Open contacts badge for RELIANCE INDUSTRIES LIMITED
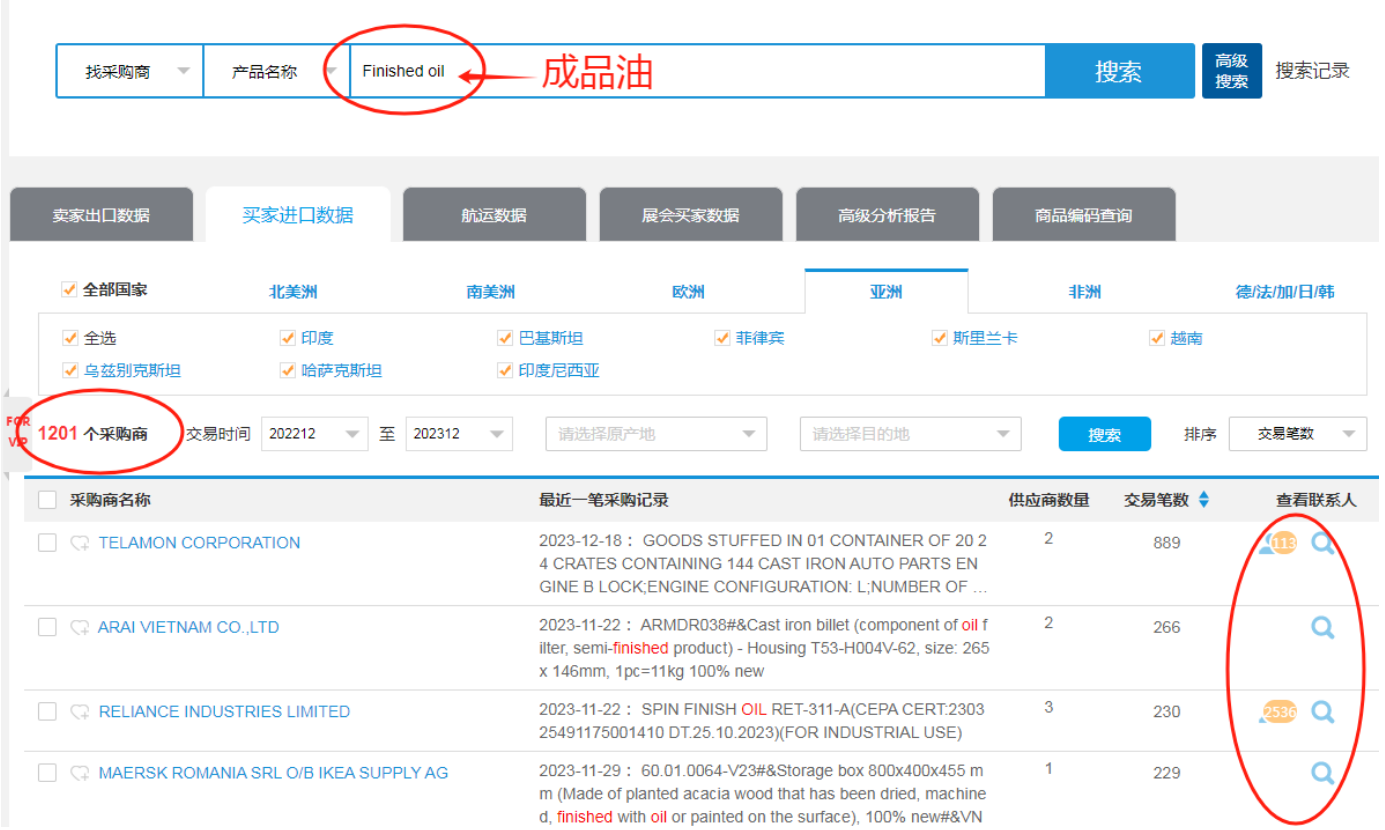The image size is (1385, 830). 1279,712
